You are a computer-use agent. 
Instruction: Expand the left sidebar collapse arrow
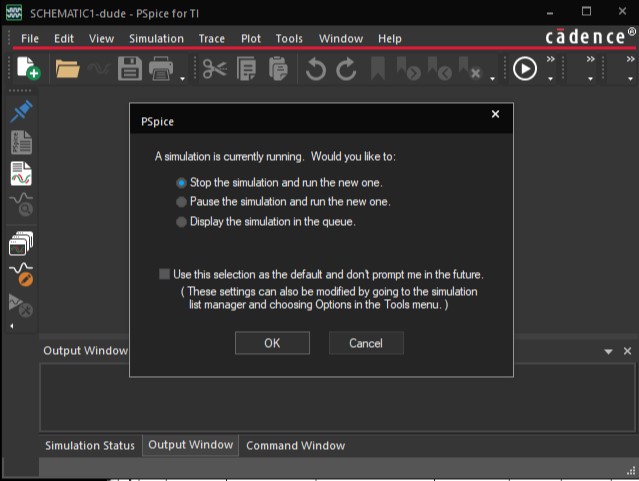pos(12,326)
